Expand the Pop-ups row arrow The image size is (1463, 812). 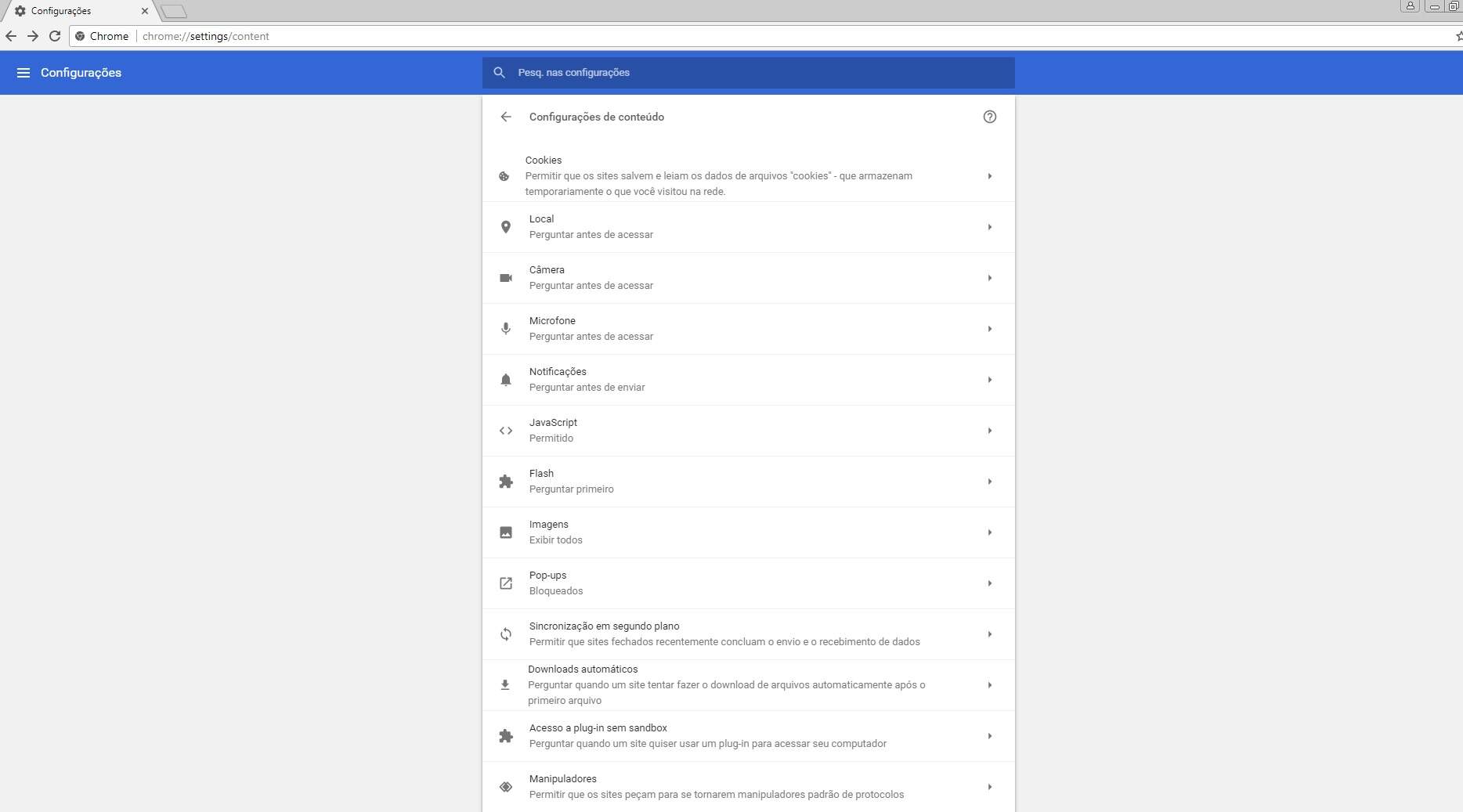click(x=989, y=583)
